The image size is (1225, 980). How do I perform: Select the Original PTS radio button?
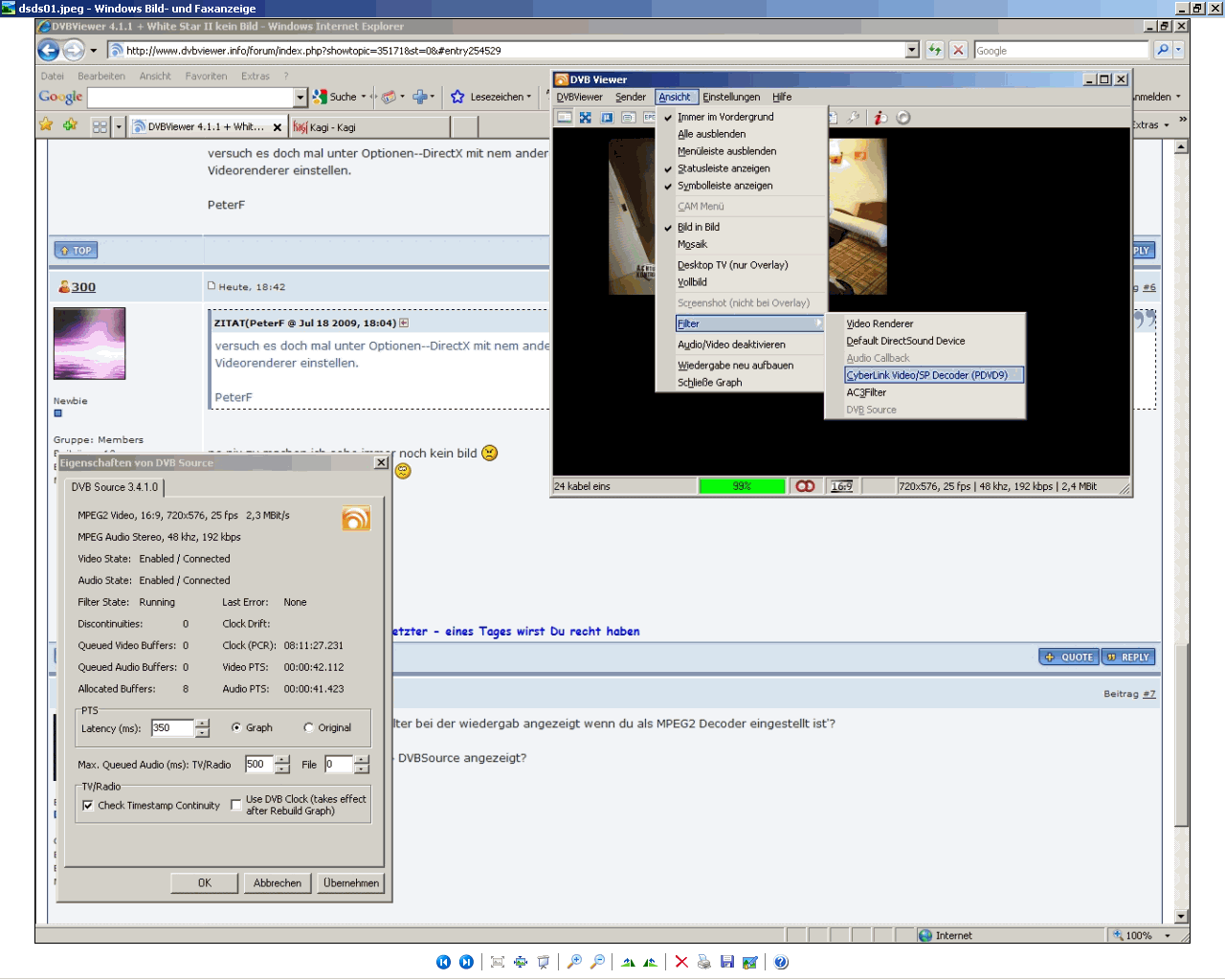tap(309, 727)
